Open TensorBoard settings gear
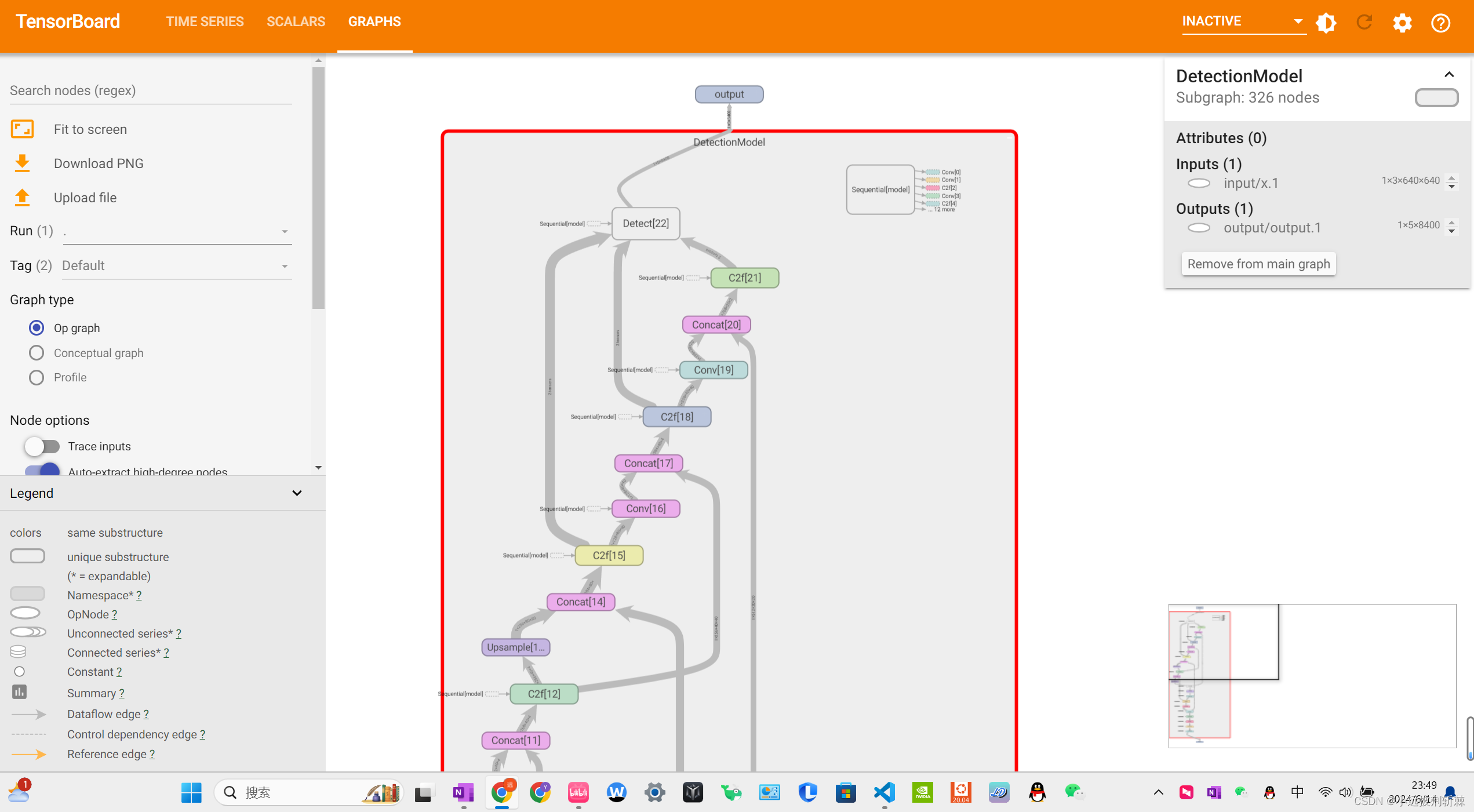Screen dimensions: 1474x812 click(x=1402, y=23)
